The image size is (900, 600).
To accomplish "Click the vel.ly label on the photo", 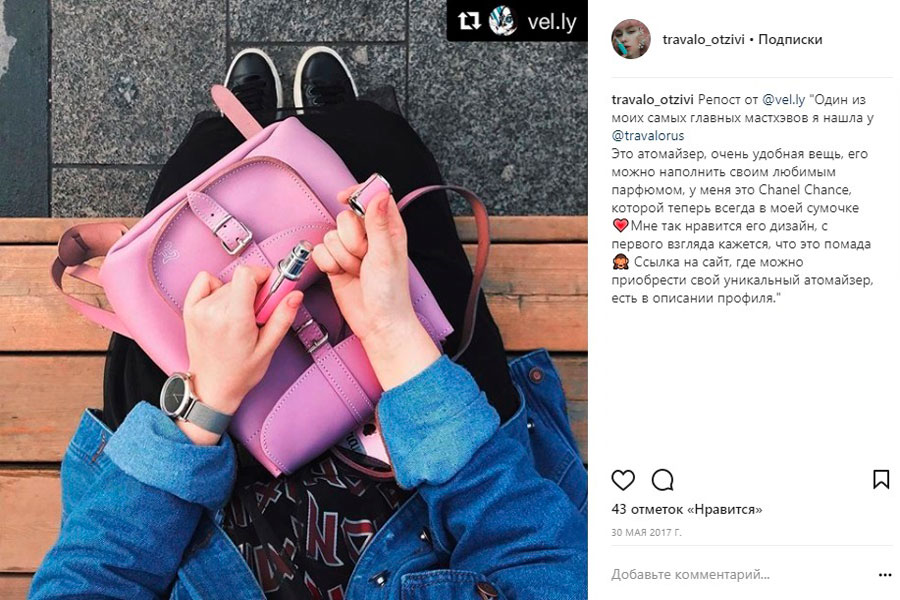I will [x=552, y=22].
